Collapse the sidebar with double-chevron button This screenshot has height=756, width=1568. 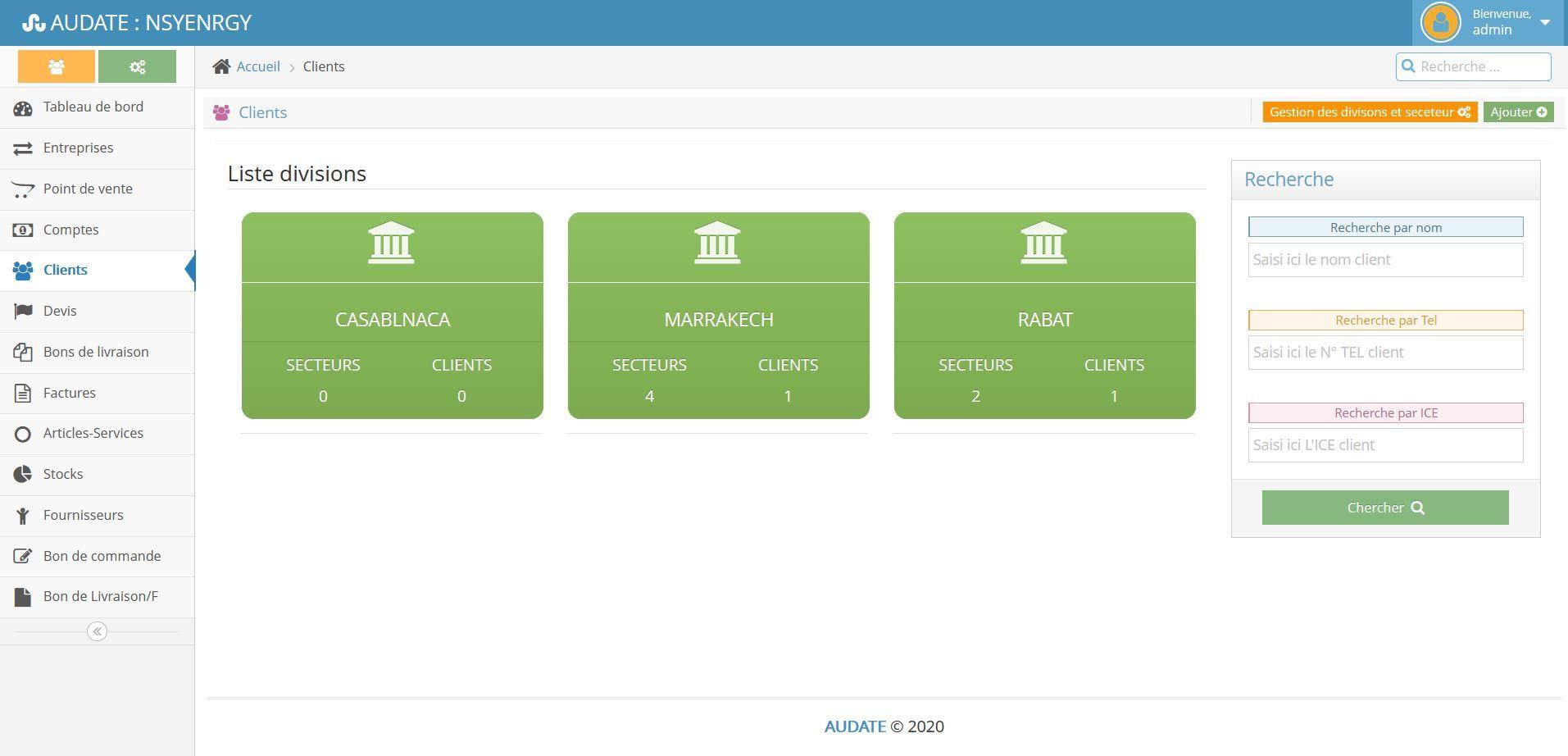click(x=97, y=631)
